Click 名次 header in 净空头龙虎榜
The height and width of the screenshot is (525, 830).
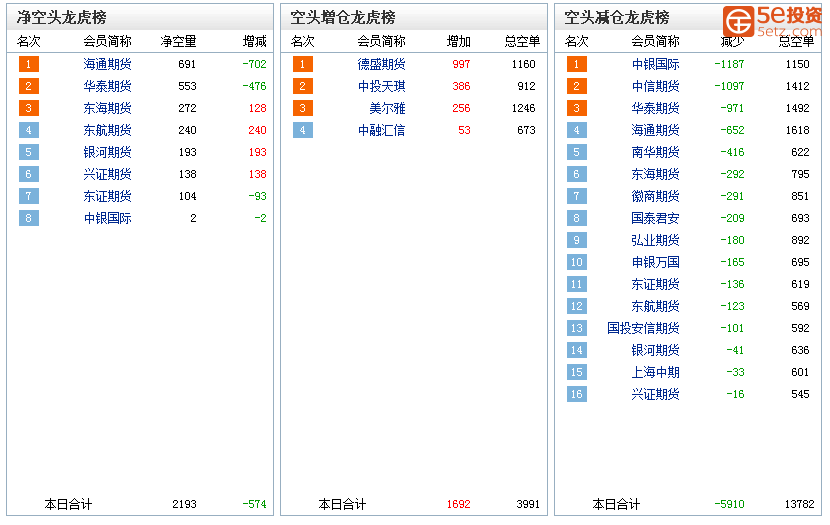point(29,41)
